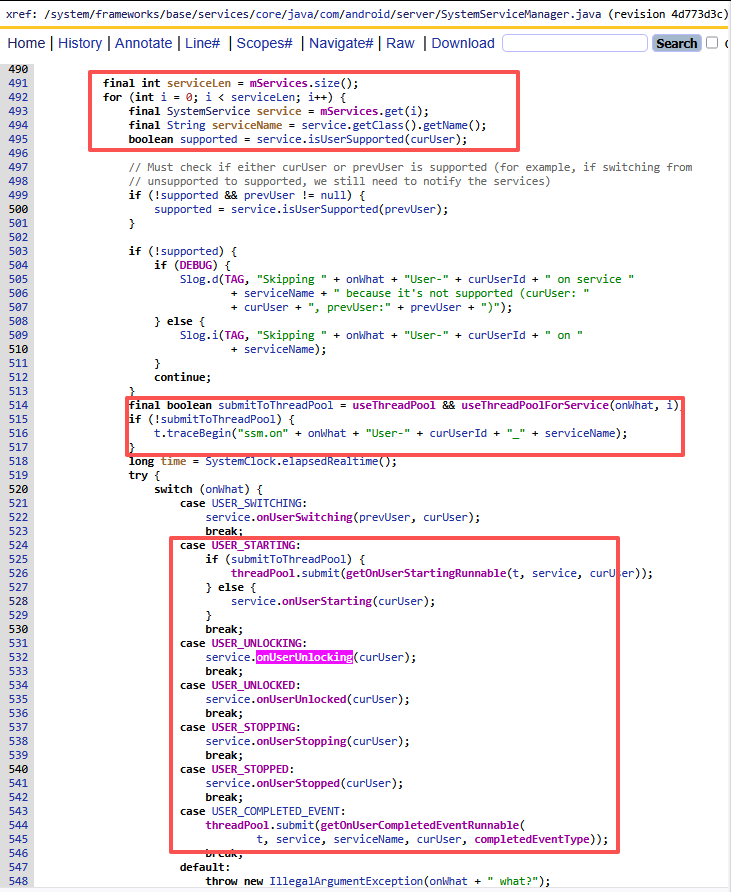This screenshot has height=892, width=731.
Task: View file History
Action: point(80,43)
